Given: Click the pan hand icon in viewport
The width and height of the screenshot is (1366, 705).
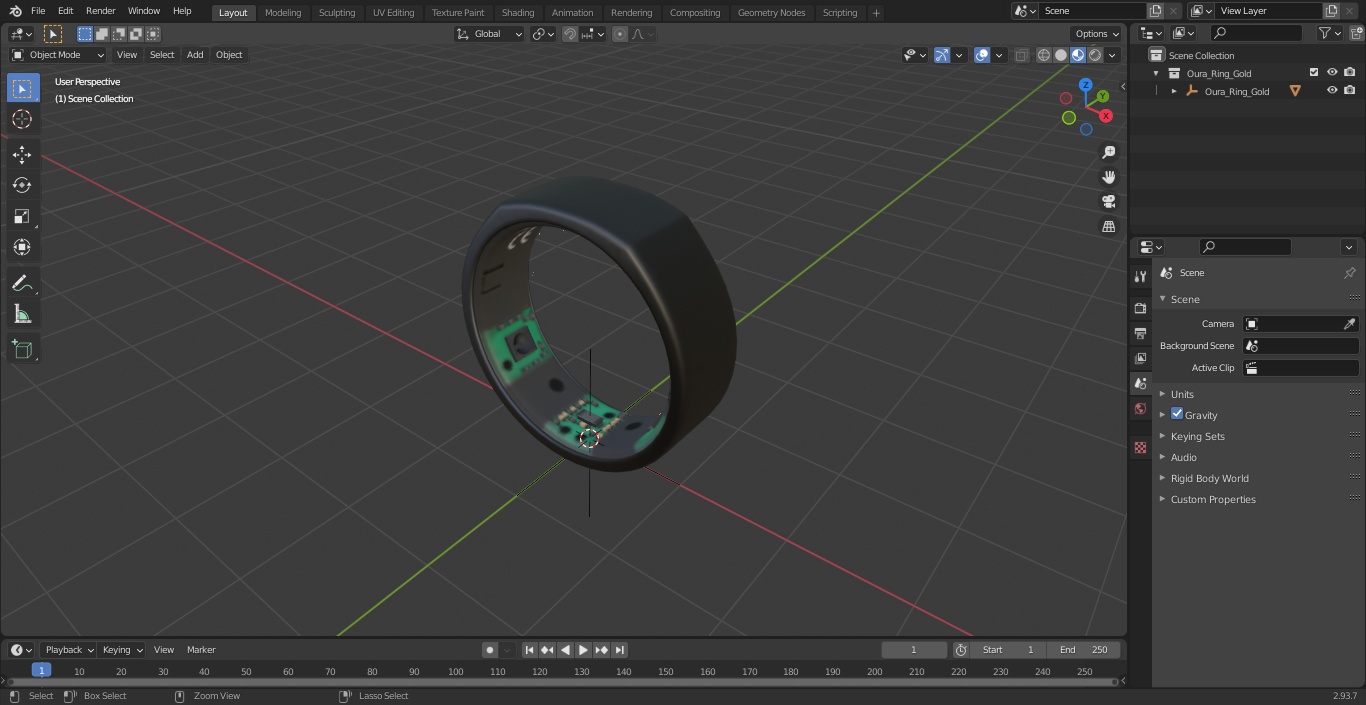Looking at the screenshot, I should pyautogui.click(x=1108, y=177).
